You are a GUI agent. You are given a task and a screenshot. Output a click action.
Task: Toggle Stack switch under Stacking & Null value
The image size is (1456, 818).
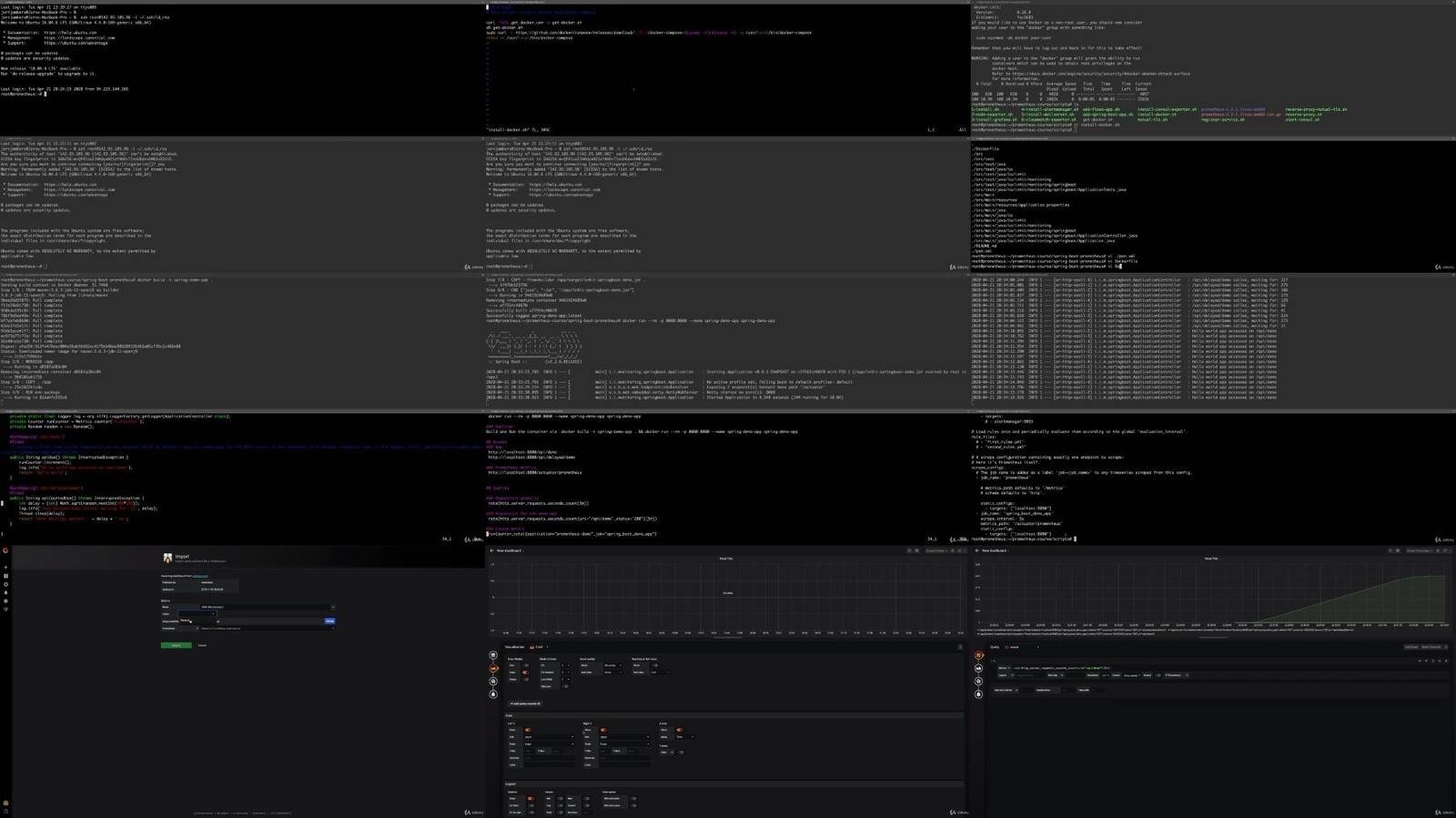[x=655, y=665]
